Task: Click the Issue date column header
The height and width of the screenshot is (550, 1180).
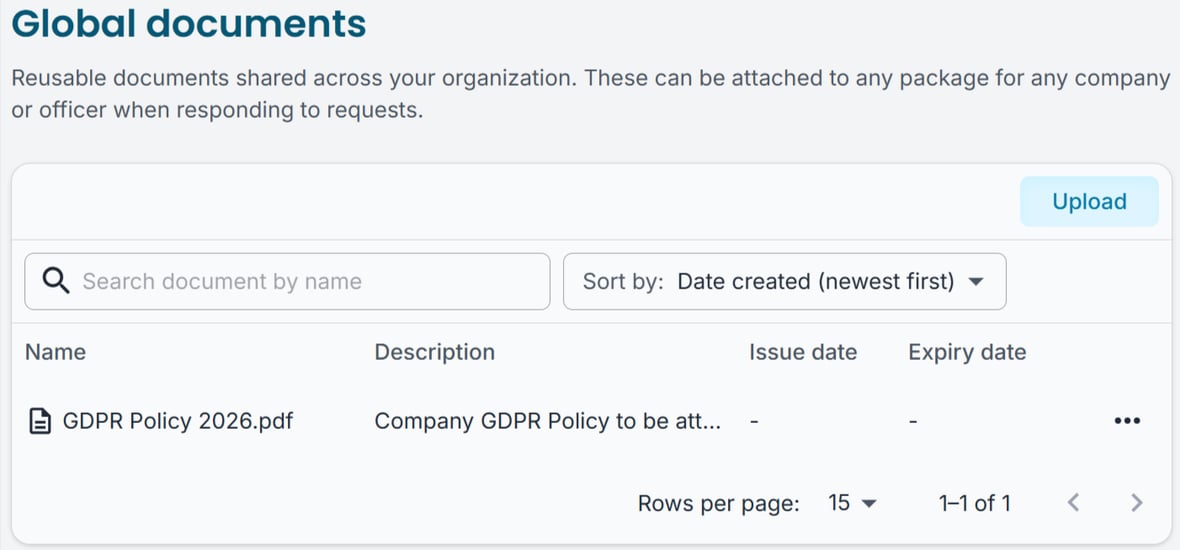Action: 803,352
